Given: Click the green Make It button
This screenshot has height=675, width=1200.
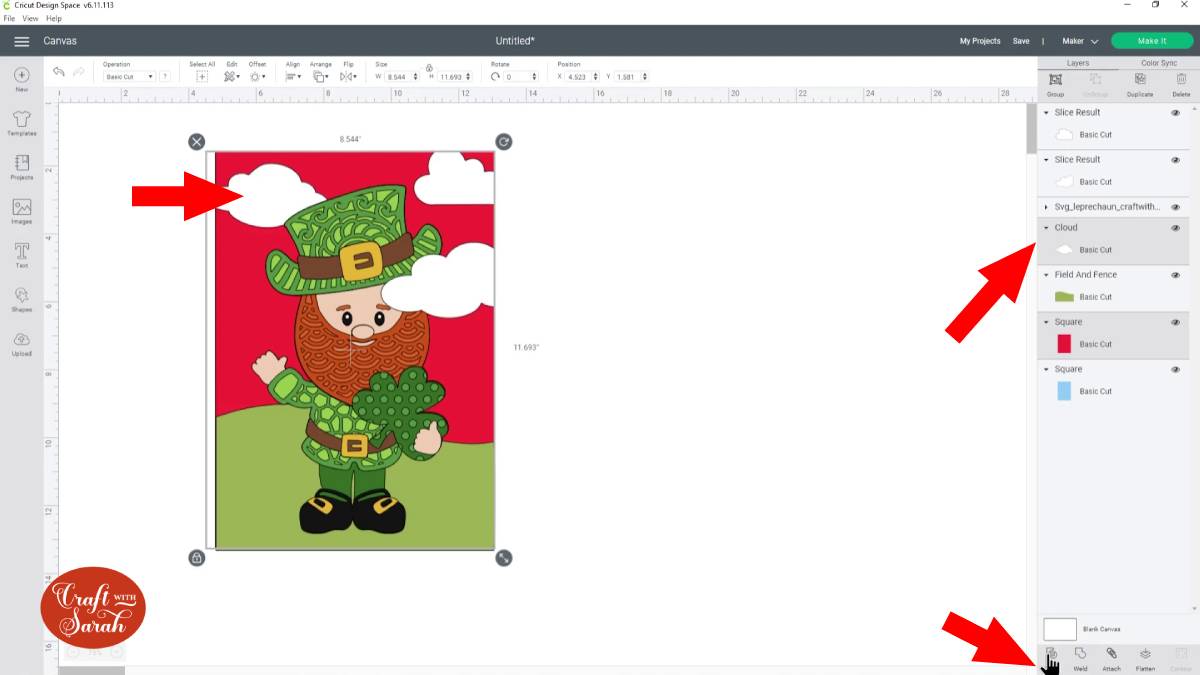Looking at the screenshot, I should coord(1151,41).
